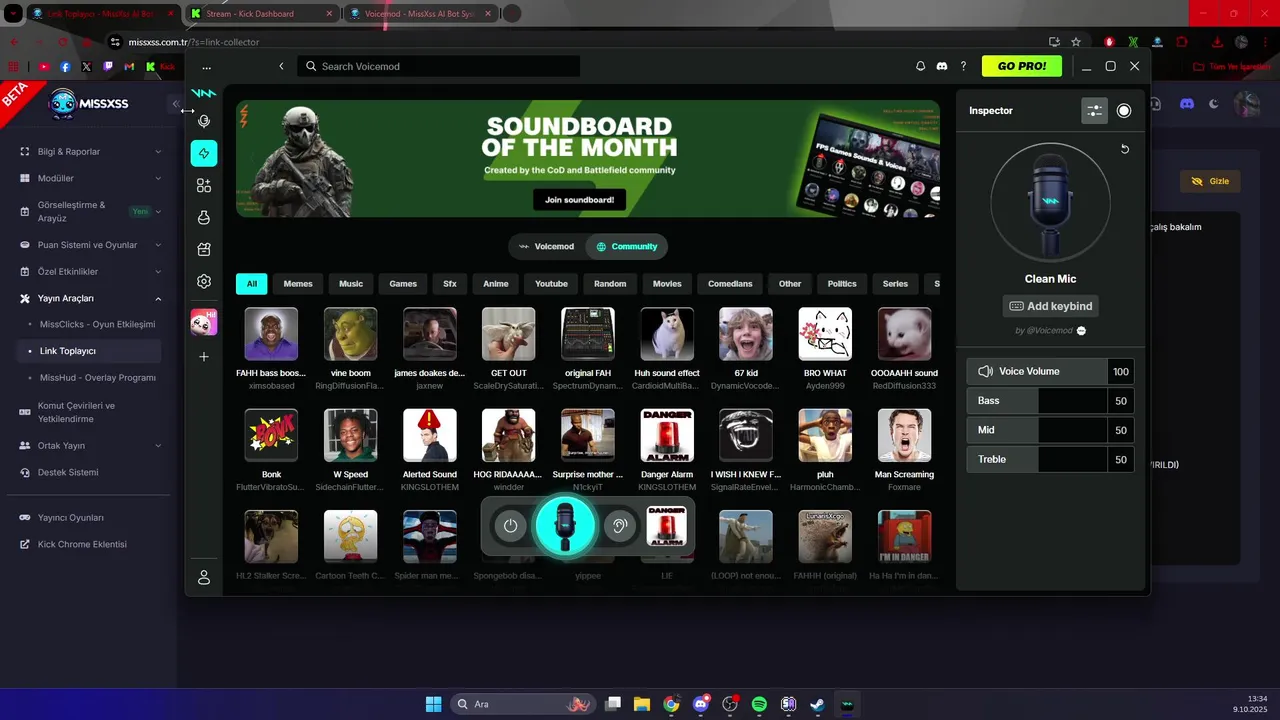The image size is (1280, 720).
Task: Toggle the center microphone mute button
Action: (565, 526)
